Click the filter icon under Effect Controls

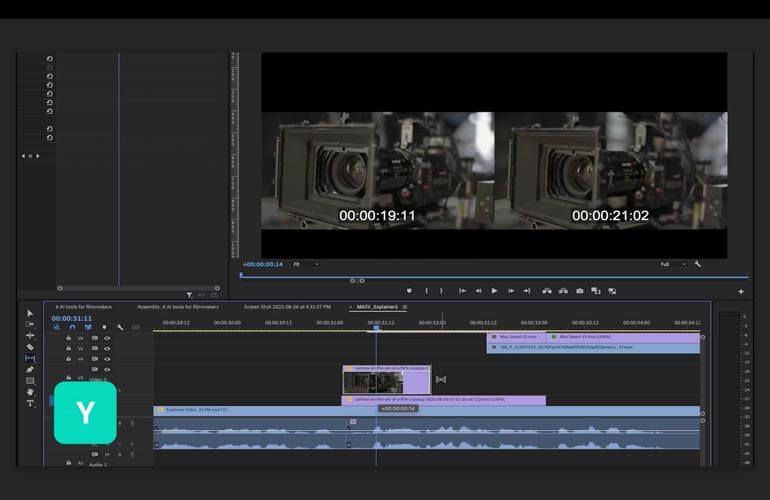pos(190,295)
